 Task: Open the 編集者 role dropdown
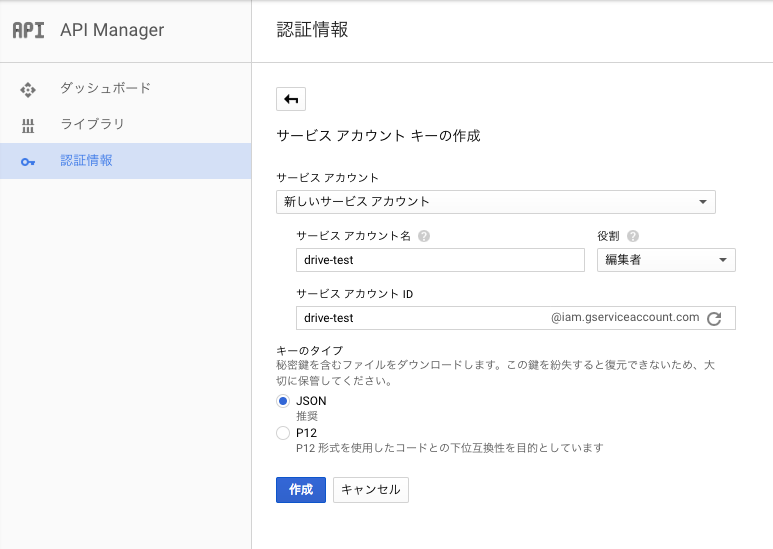tap(666, 260)
